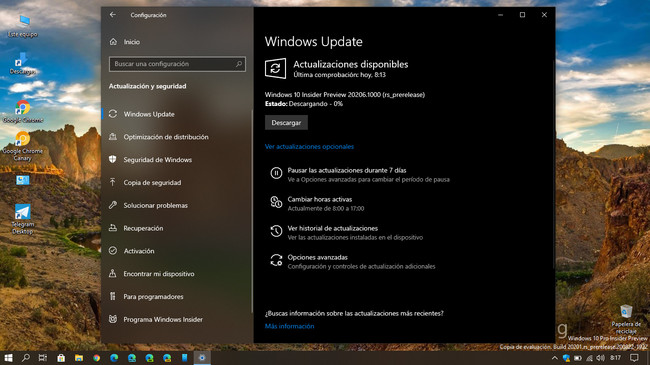Click the Windows Update panel scrollbar
This screenshot has width=650, height=365.
[x=554, y=164]
